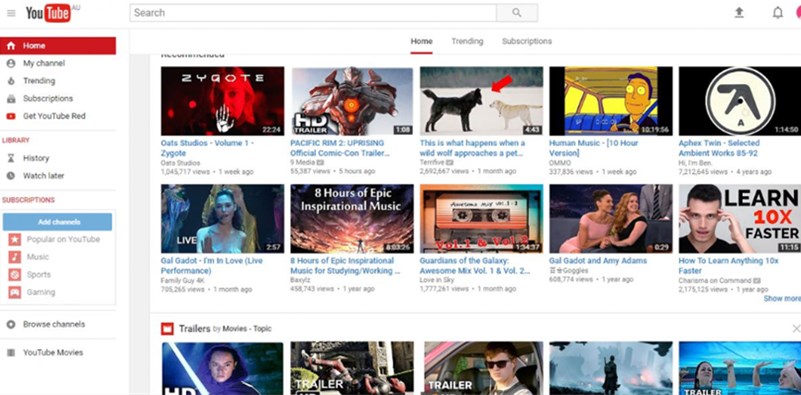Image resolution: width=801 pixels, height=395 pixels.
Task: Click the Music note icon
Action: pyautogui.click(x=15, y=257)
